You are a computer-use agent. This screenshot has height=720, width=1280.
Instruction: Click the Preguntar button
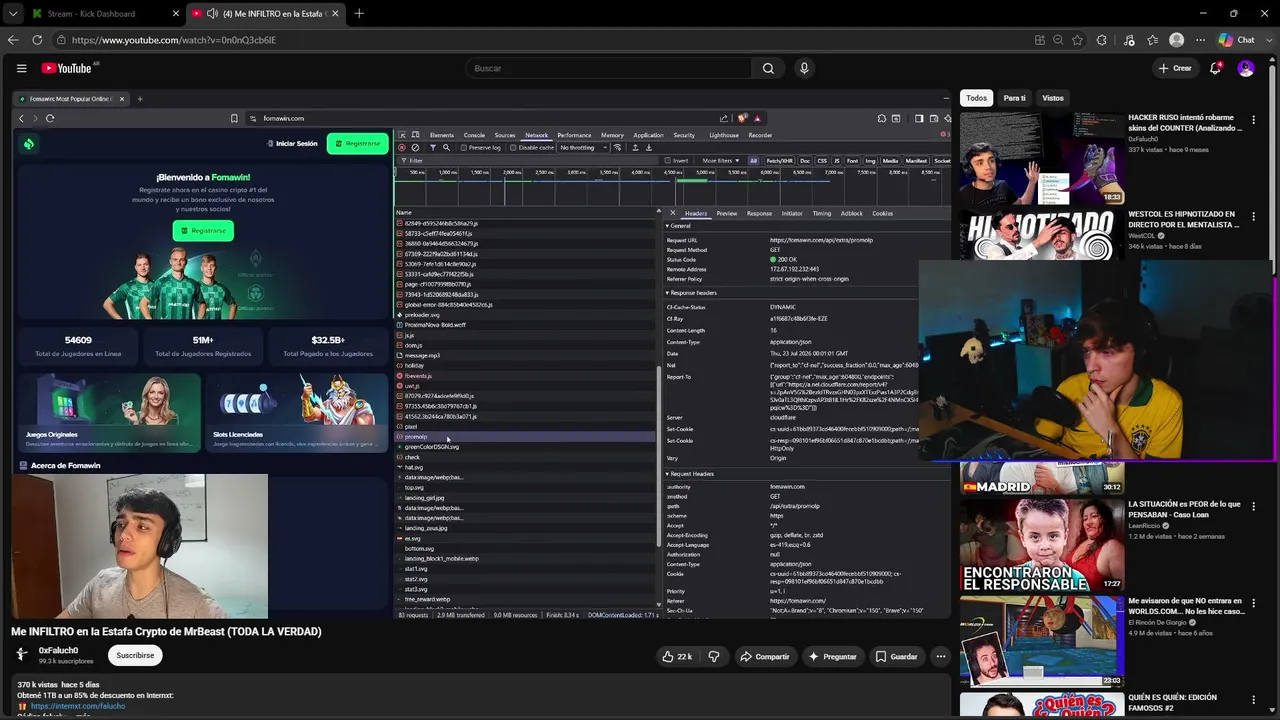tap(833, 656)
